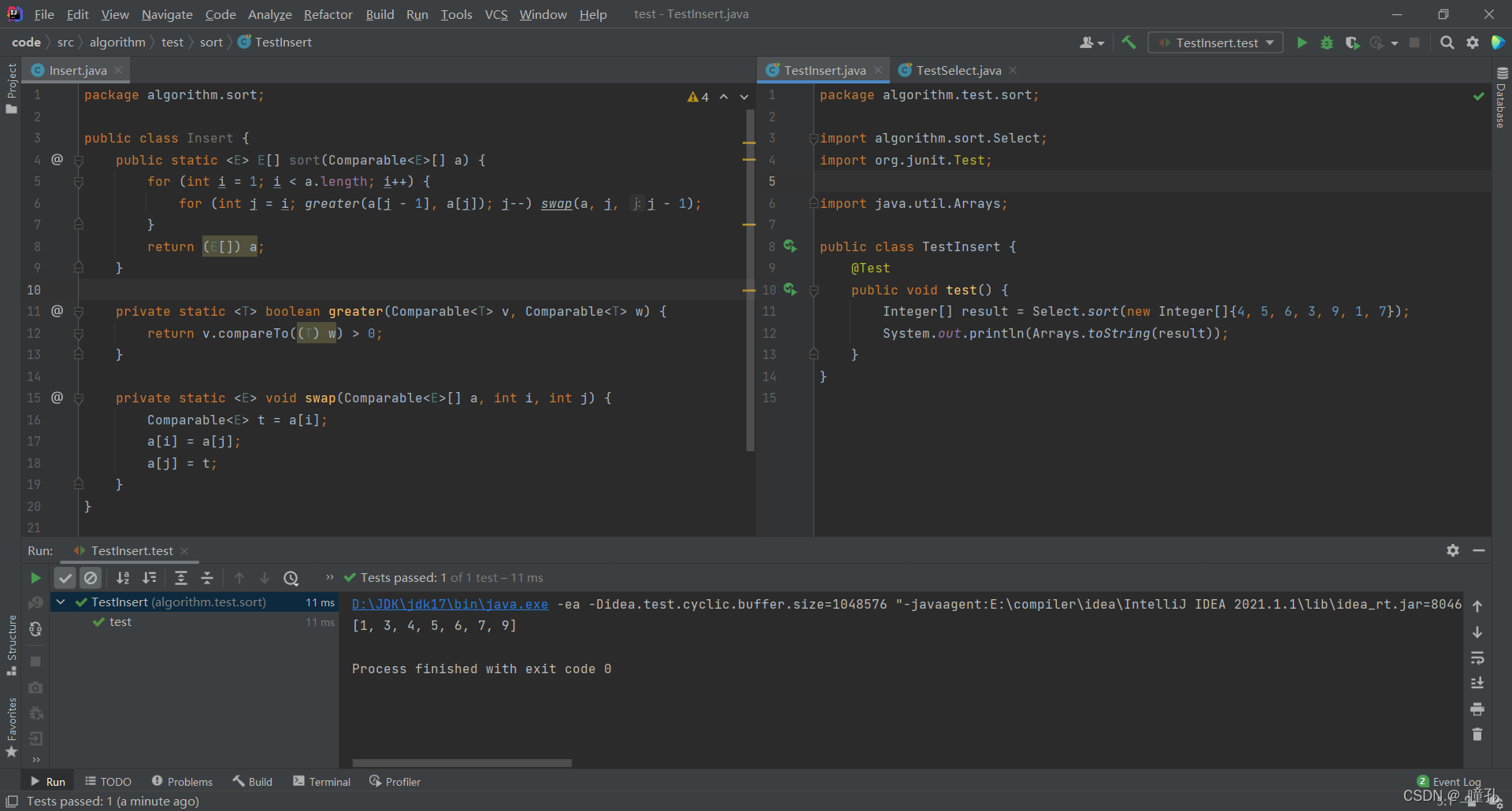This screenshot has width=1512, height=811.
Task: Start debugging with the bug icon
Action: 1327,43
